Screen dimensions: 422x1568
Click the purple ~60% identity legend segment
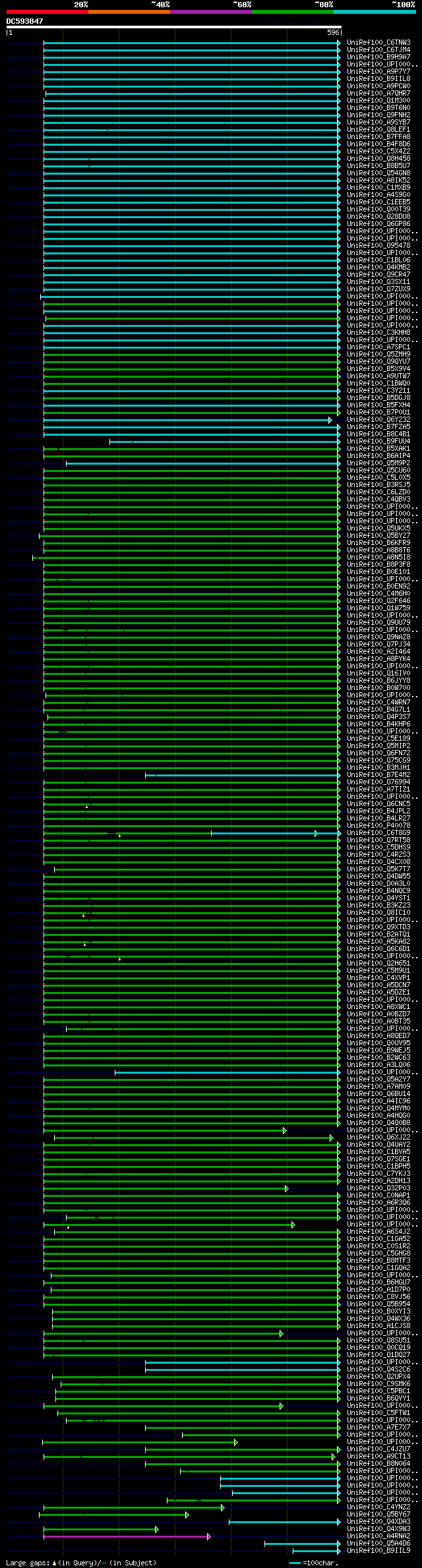click(211, 12)
